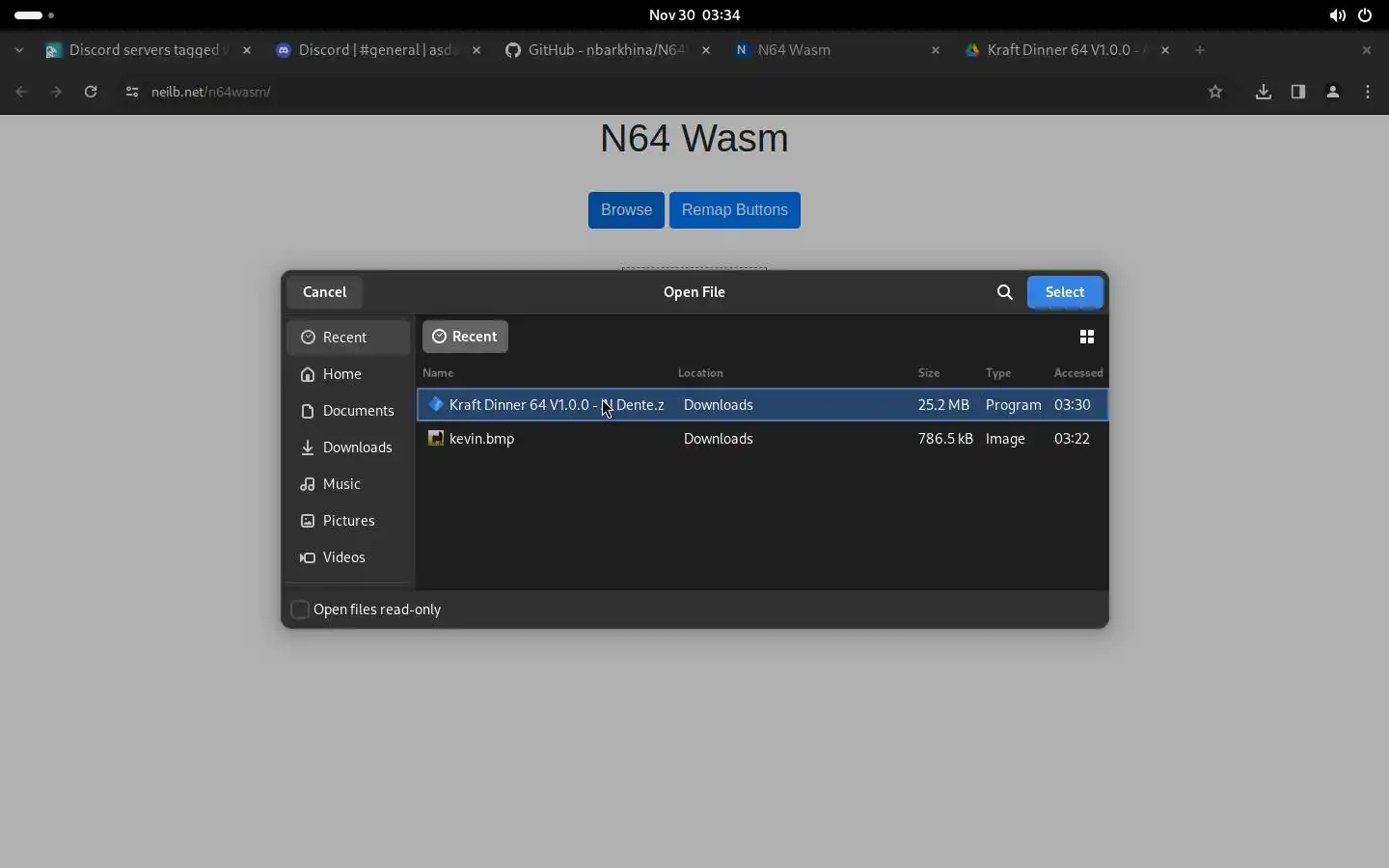Close the N64 Wasm tab
Screen dimensions: 1389x868
click(937, 50)
